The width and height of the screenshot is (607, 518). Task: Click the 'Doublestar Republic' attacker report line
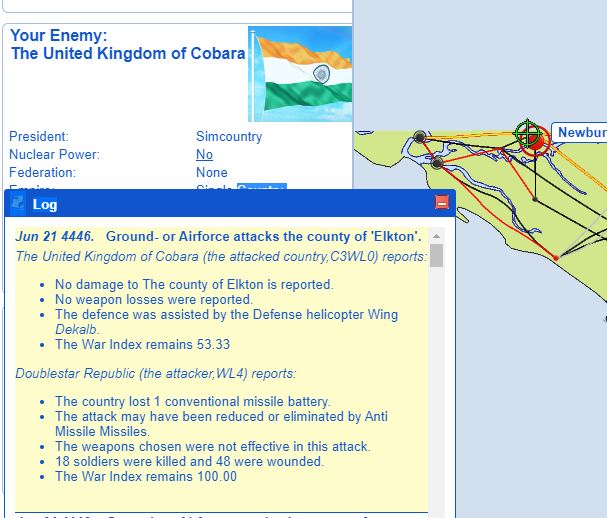(x=156, y=374)
